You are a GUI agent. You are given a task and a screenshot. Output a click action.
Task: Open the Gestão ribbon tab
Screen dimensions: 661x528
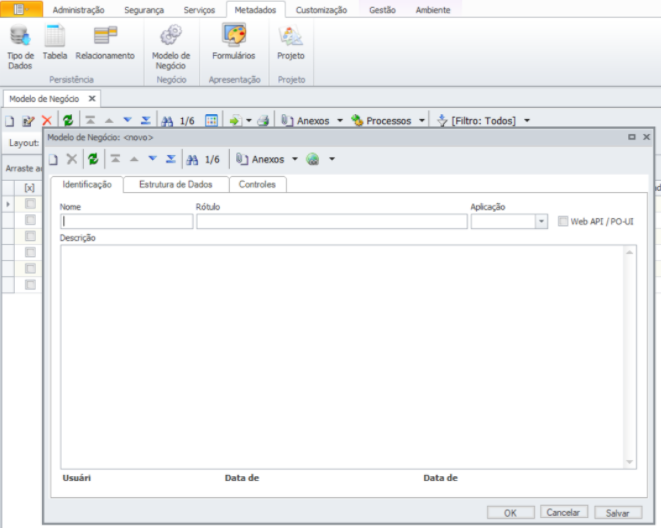(382, 10)
